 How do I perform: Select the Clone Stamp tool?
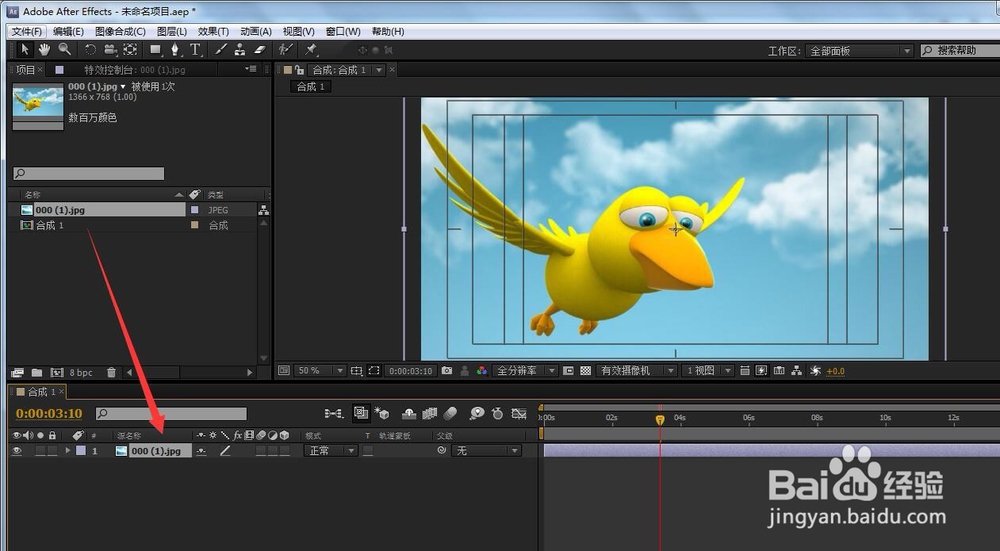tap(240, 49)
